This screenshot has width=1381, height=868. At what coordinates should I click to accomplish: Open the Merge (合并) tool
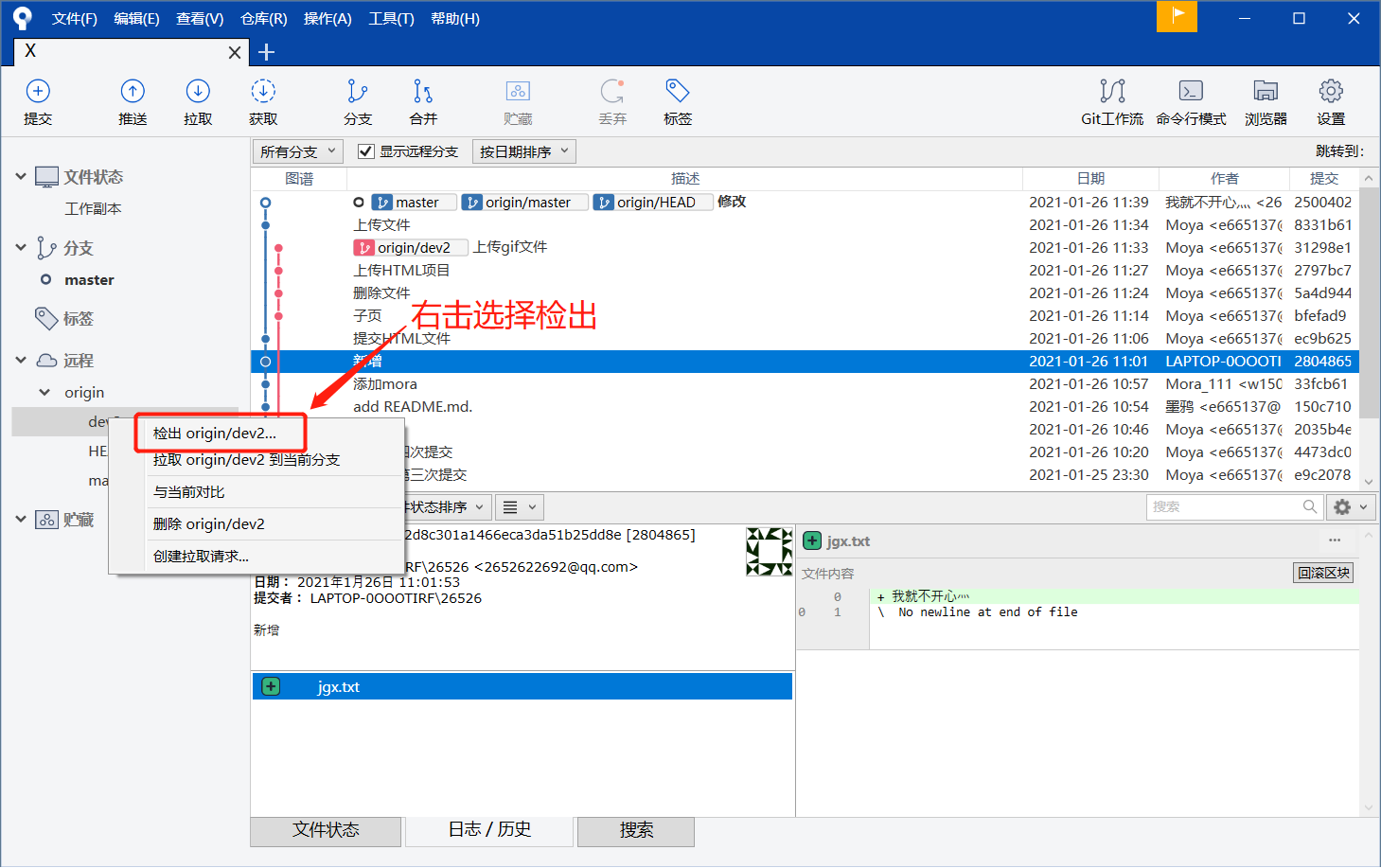(423, 92)
